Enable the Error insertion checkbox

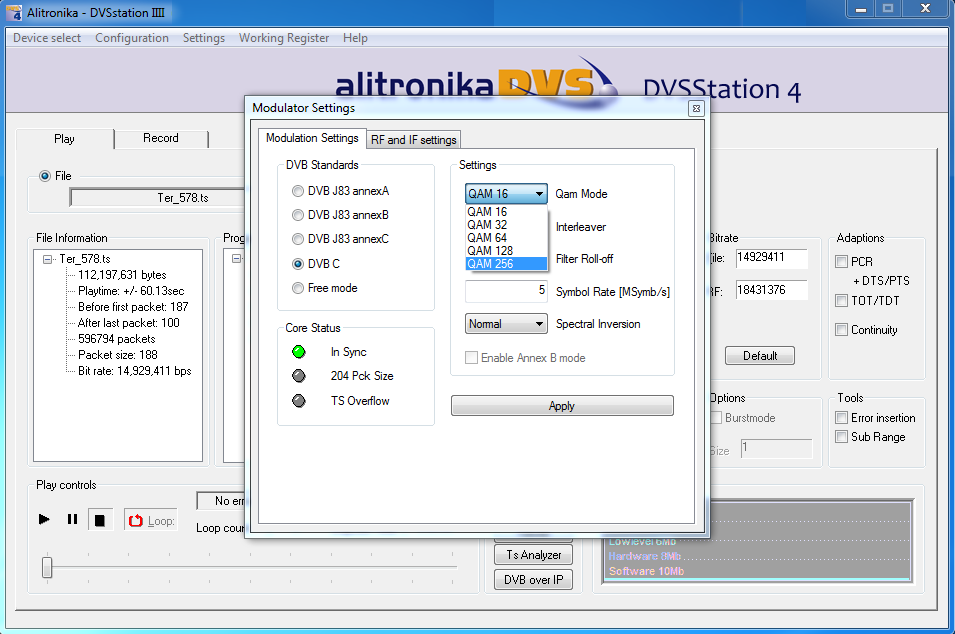pyautogui.click(x=841, y=418)
